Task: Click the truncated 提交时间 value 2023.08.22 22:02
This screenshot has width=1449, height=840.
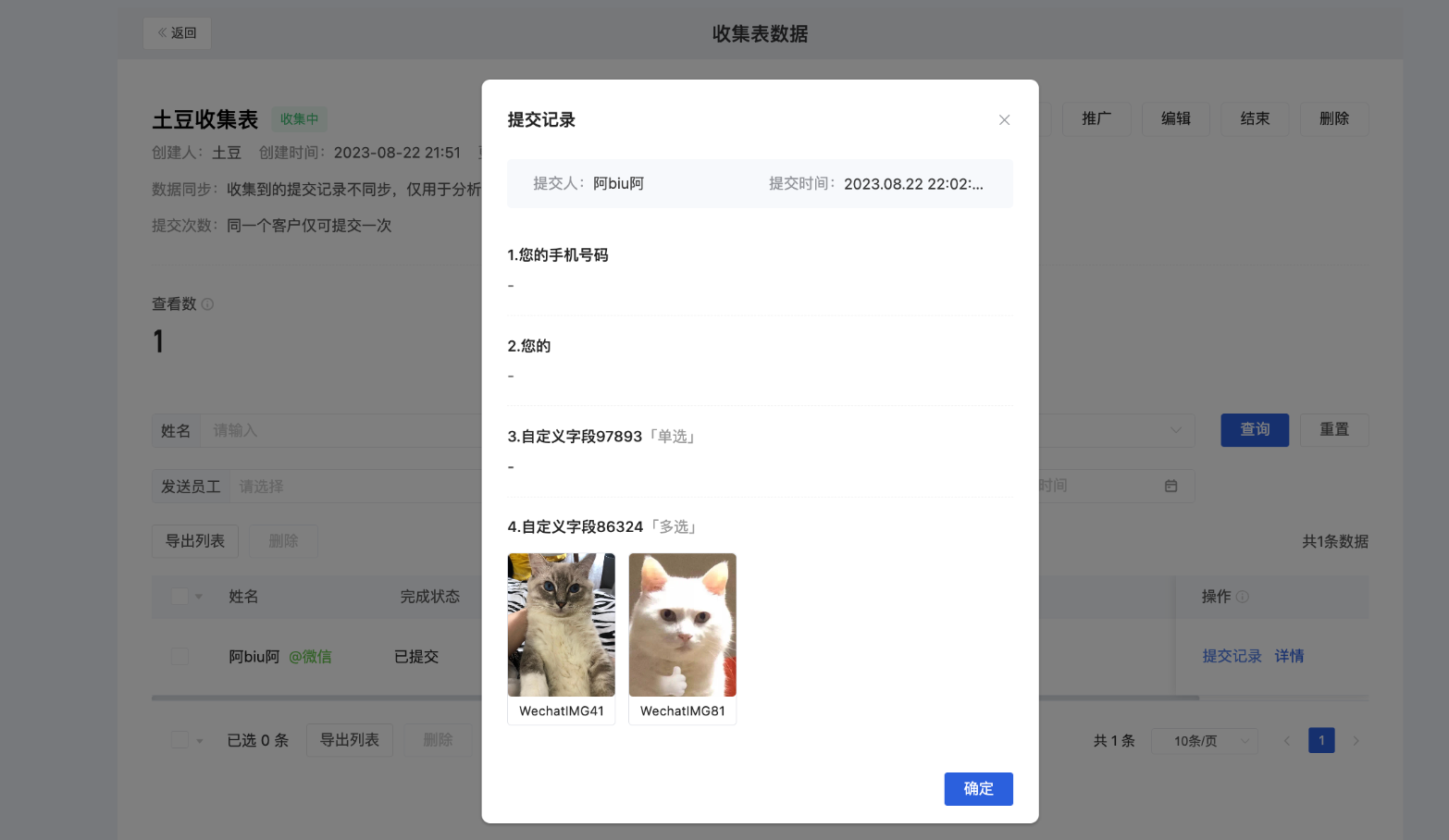Action: pos(913,184)
